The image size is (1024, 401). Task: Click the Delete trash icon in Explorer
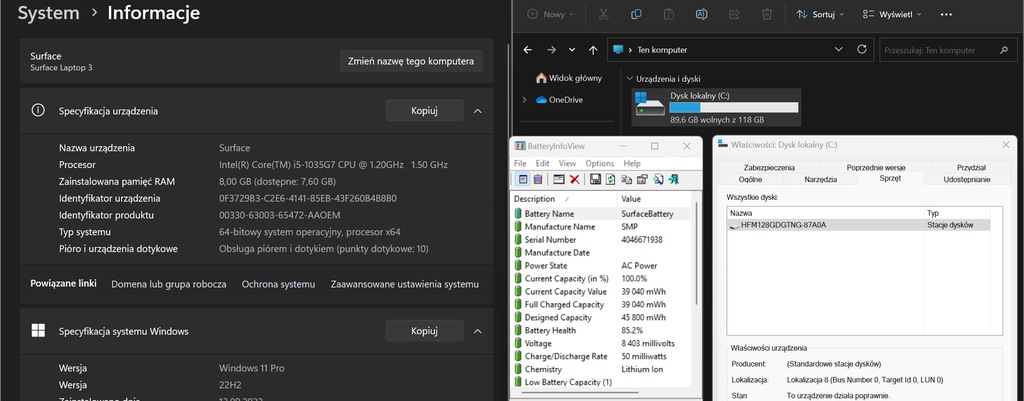click(767, 14)
